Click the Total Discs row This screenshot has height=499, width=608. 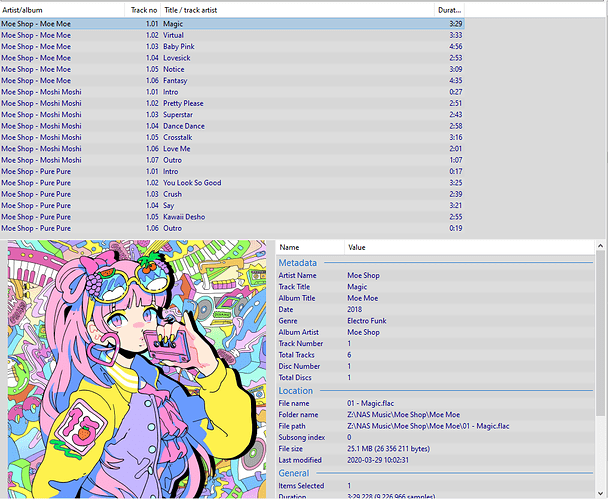click(435, 378)
